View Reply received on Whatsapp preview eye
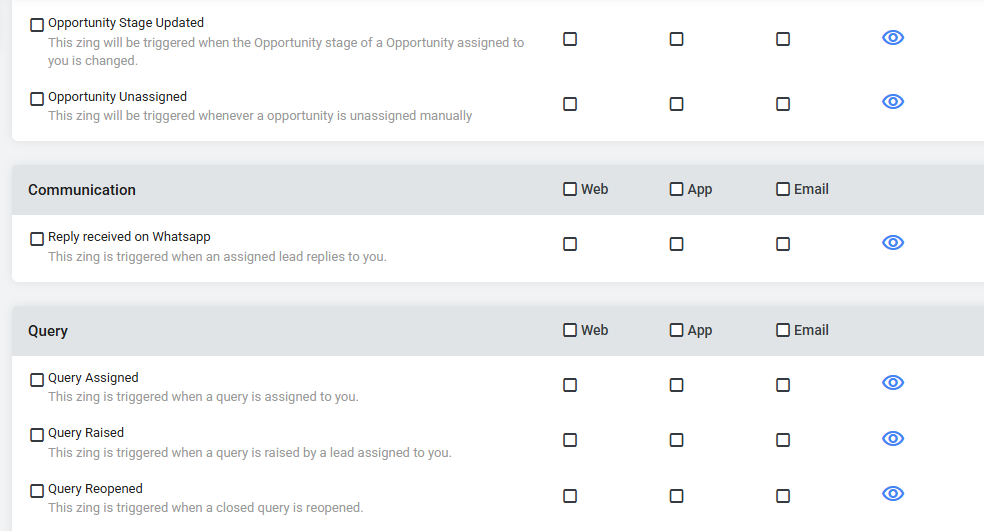984x531 pixels. [x=892, y=242]
